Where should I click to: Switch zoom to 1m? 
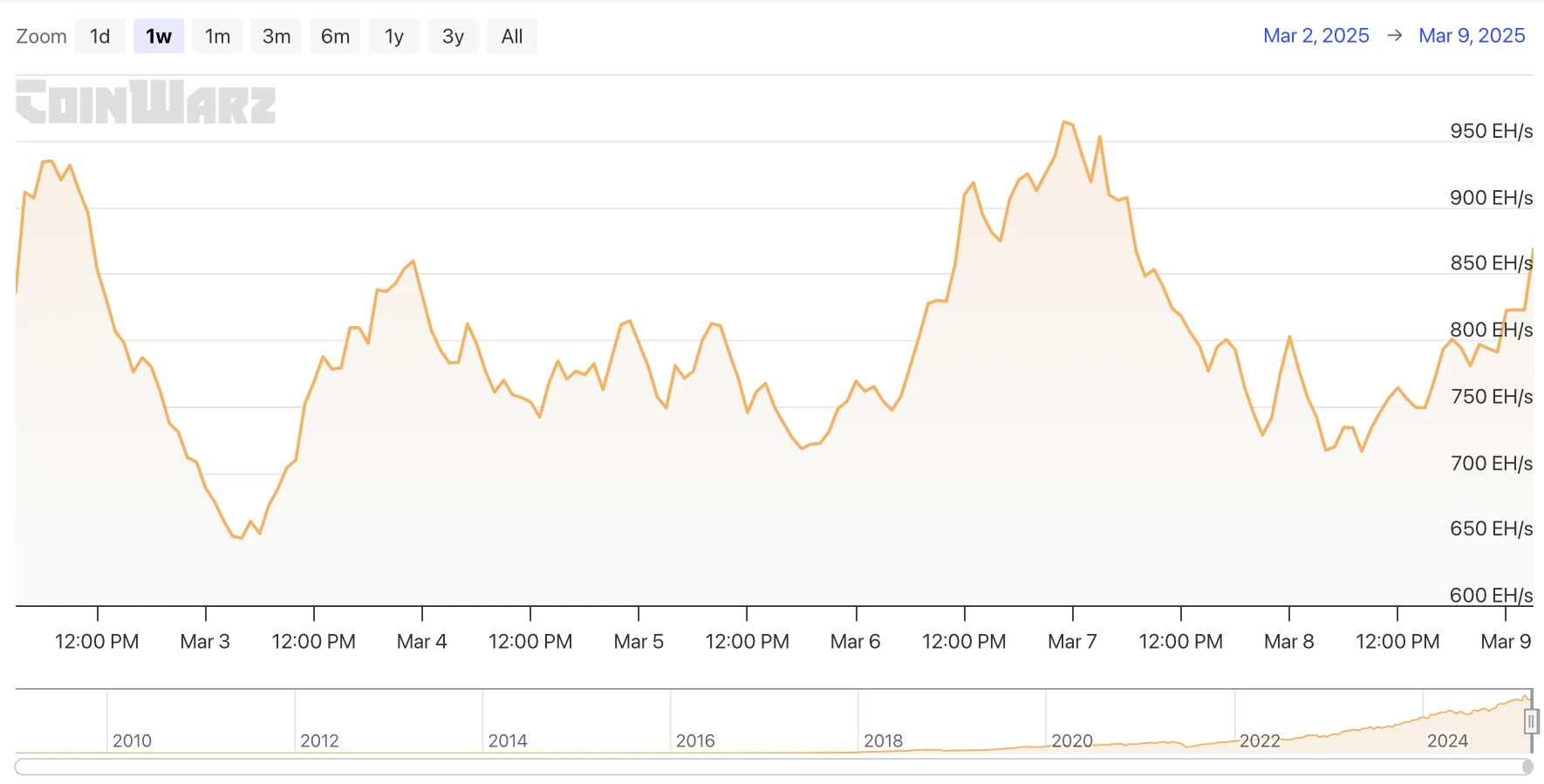[x=217, y=37]
